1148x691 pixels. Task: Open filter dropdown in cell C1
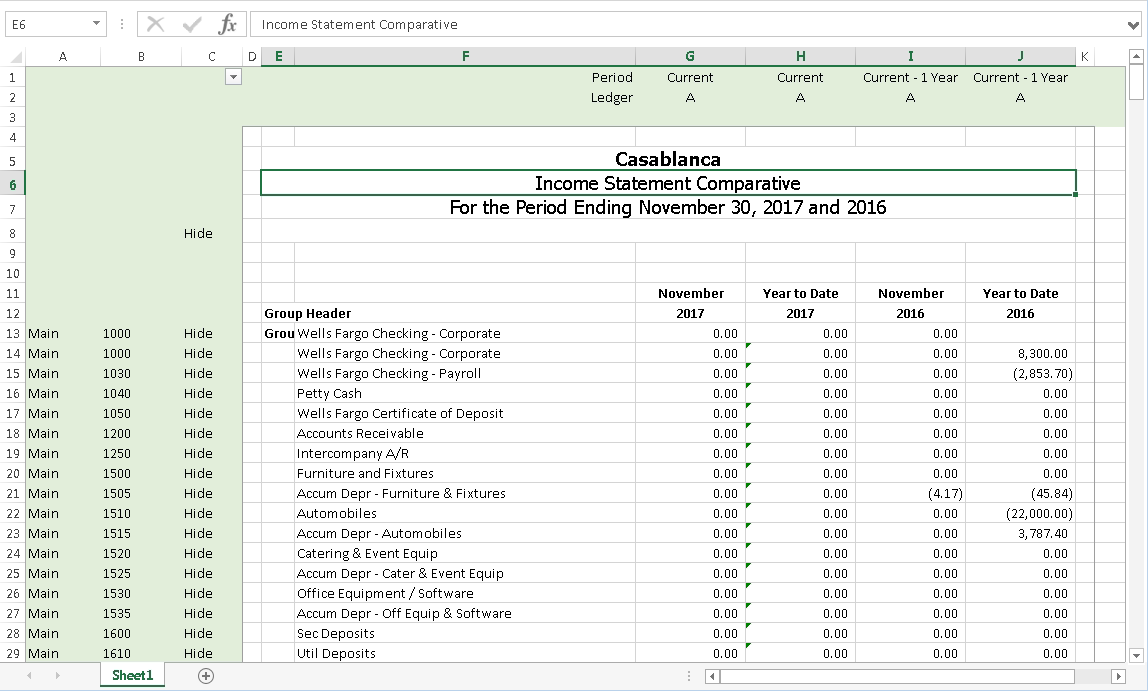pyautogui.click(x=233, y=77)
